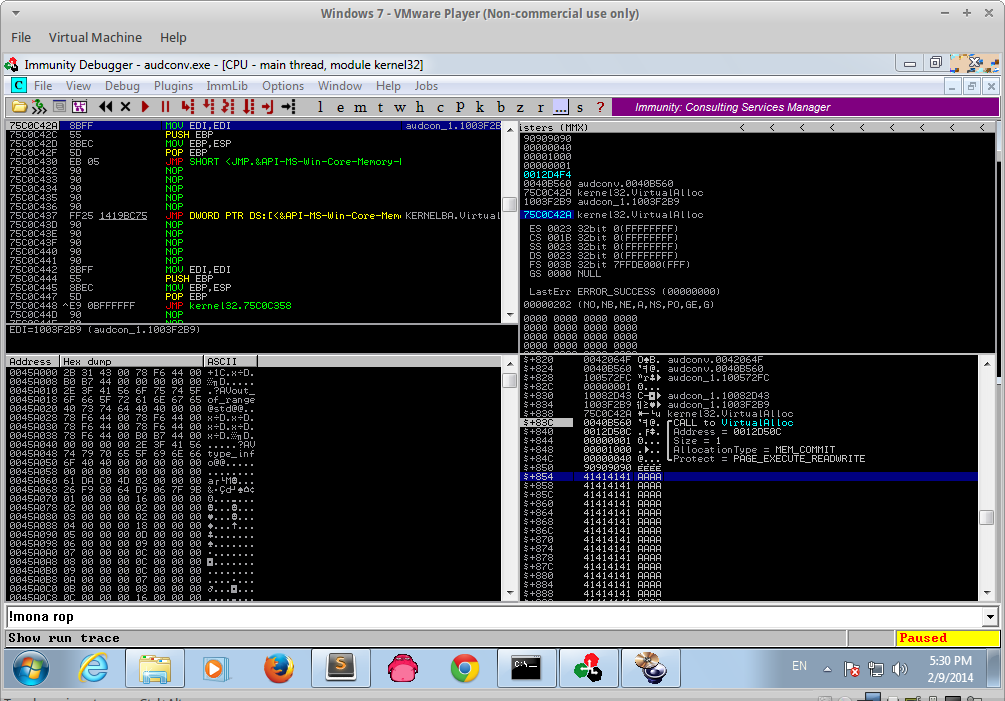Expand hidden tray icons arrow

[x=827, y=669]
